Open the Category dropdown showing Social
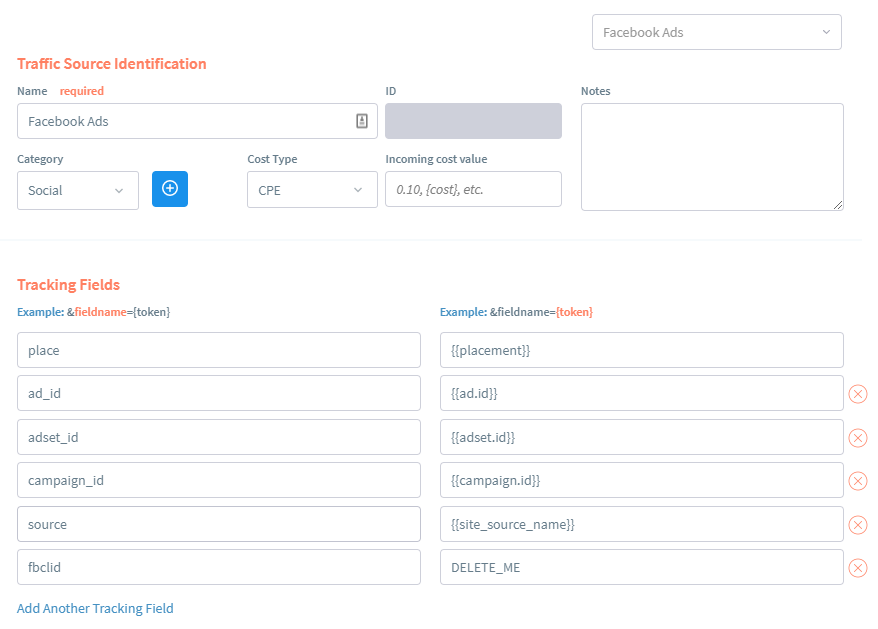This screenshot has width=878, height=629. 78,190
